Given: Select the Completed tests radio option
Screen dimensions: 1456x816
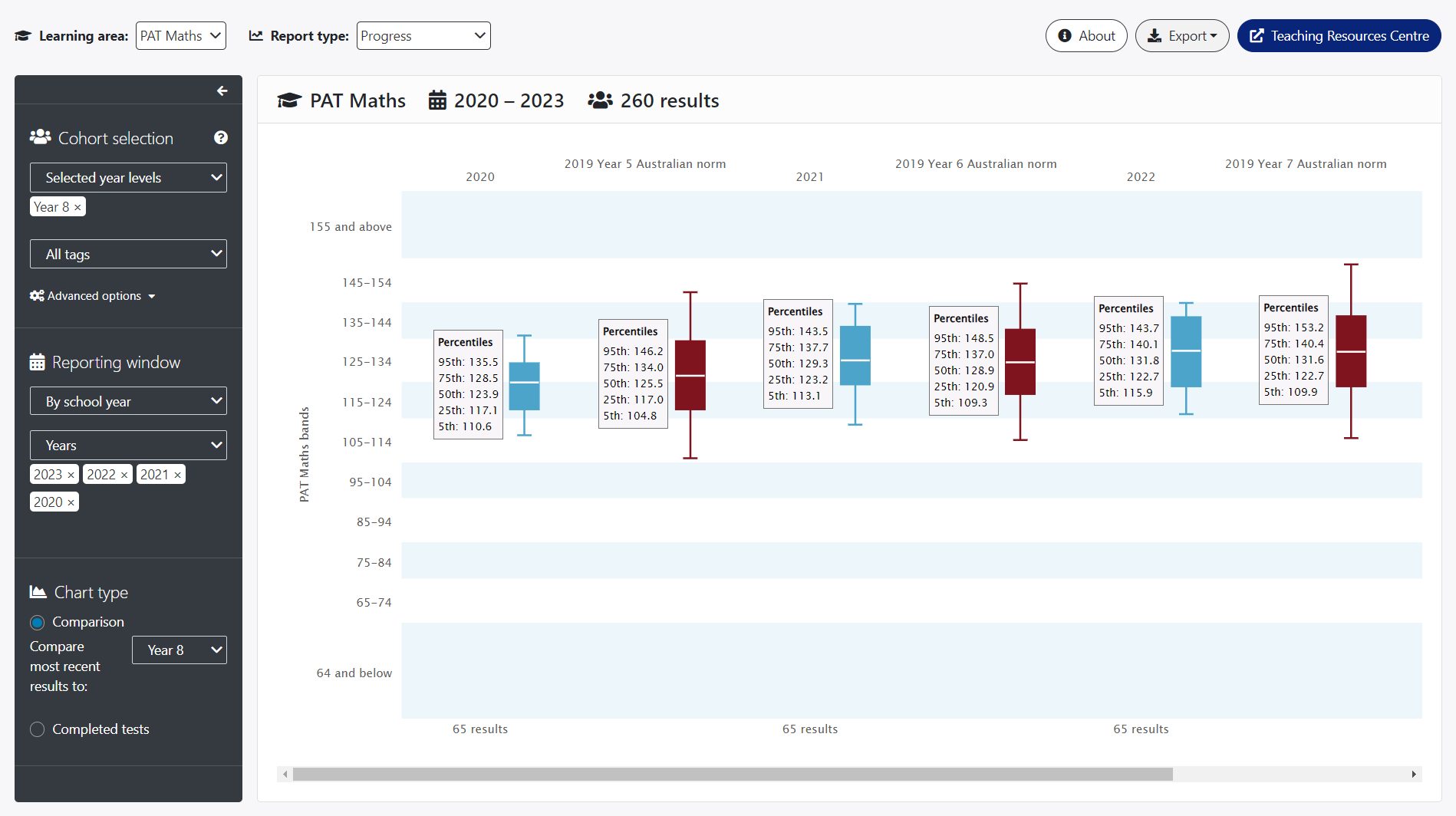Looking at the screenshot, I should 38,729.
